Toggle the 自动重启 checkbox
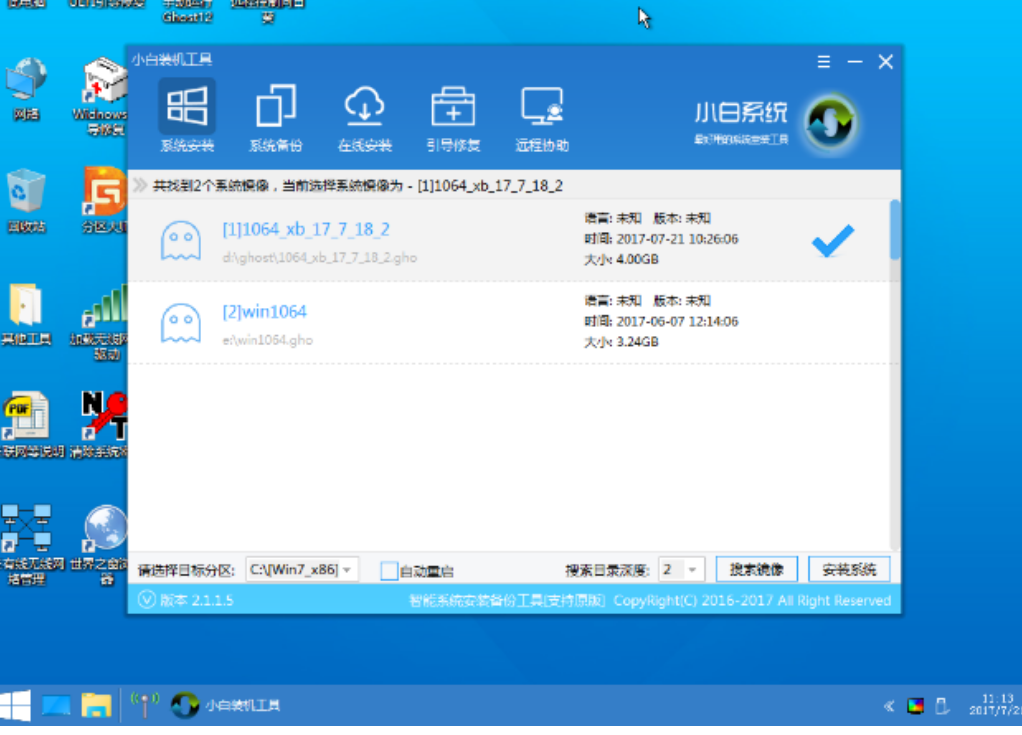The width and height of the screenshot is (1022, 735). [x=389, y=571]
